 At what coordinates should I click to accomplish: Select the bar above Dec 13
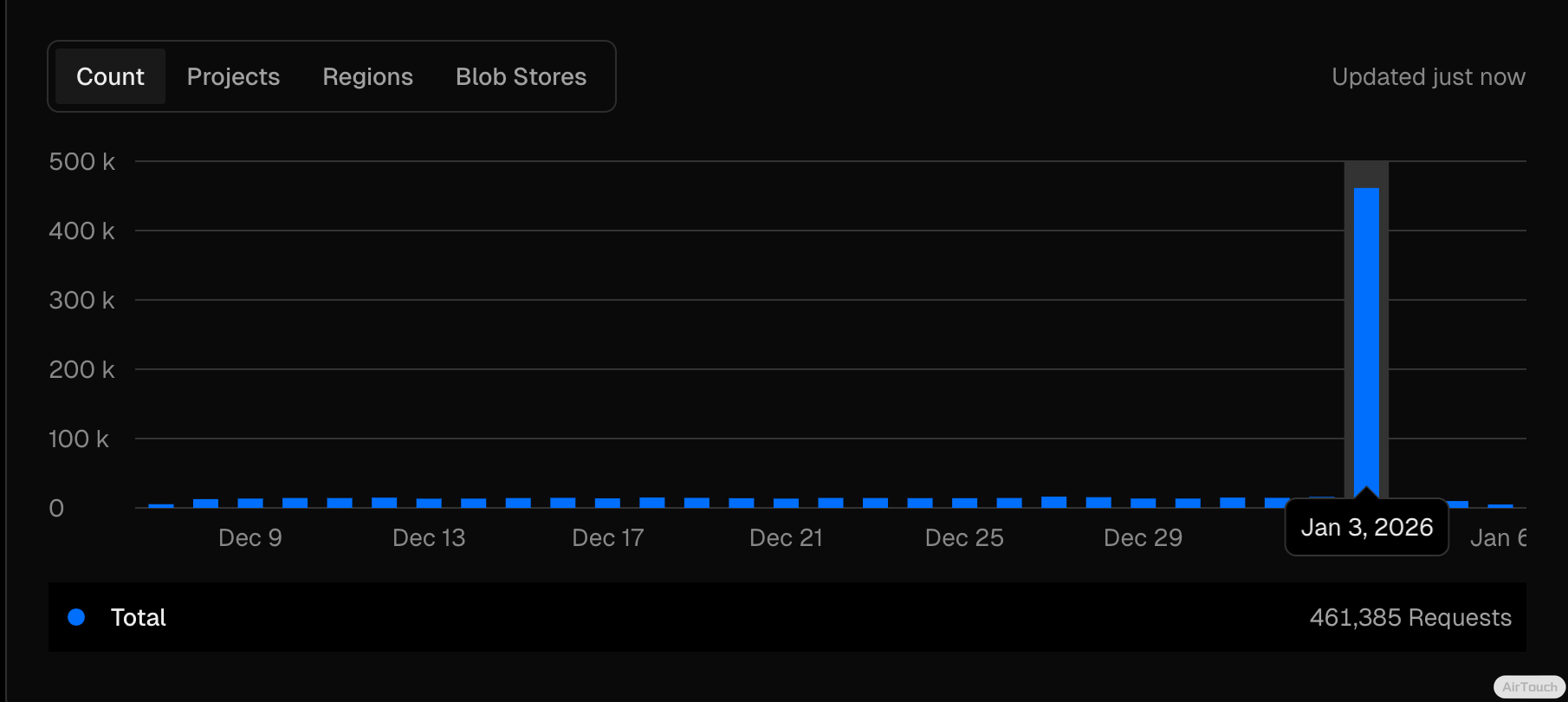pyautogui.click(x=429, y=503)
